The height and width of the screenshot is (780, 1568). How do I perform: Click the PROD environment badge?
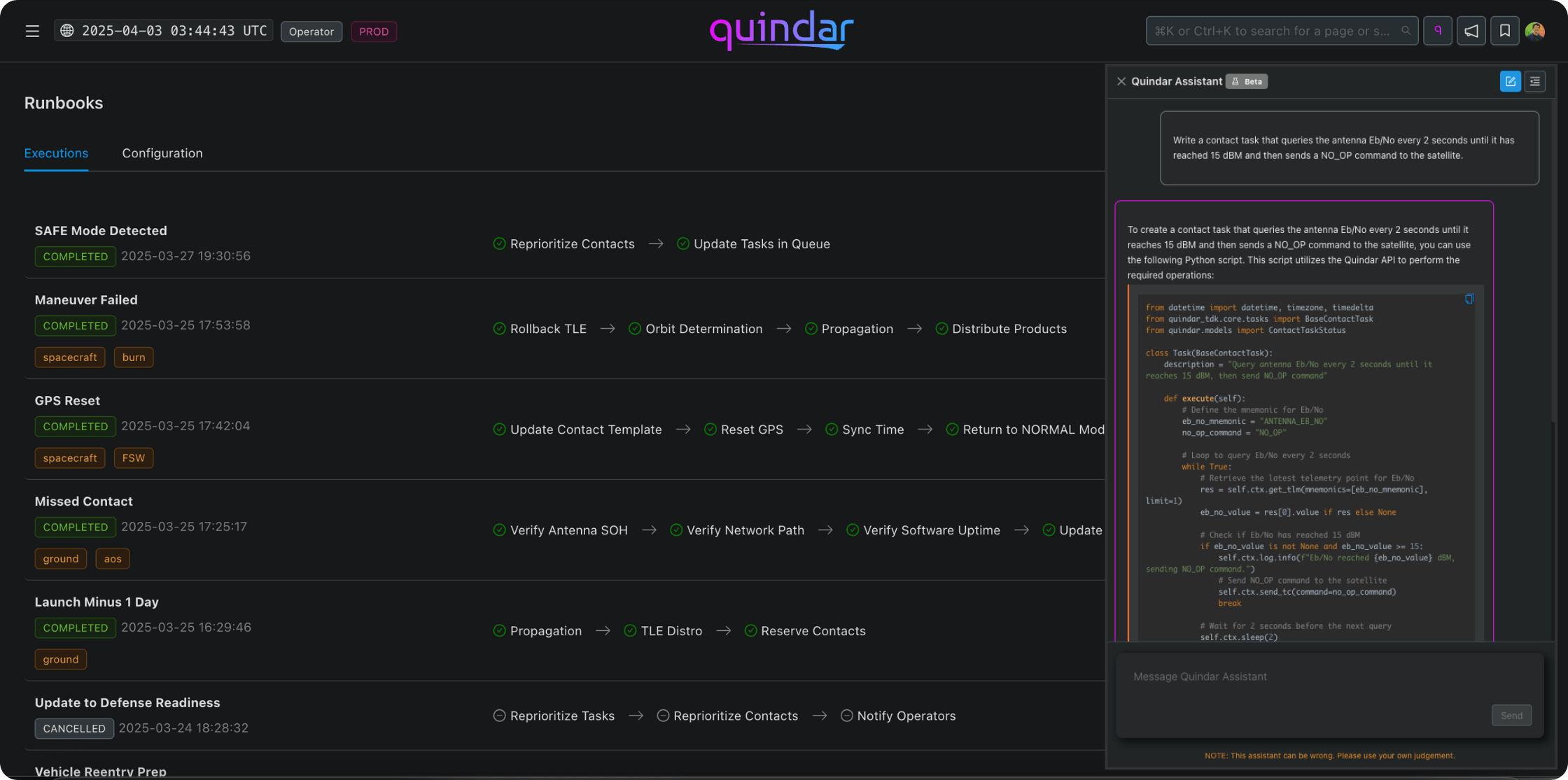click(x=373, y=31)
